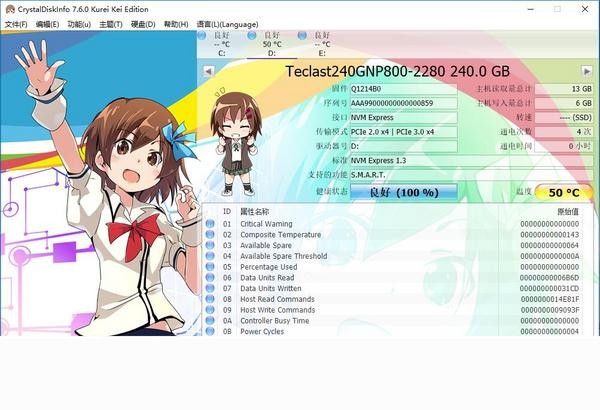The width and height of the screenshot is (600, 410).
Task: Close the CrystalDiskInfo window
Action: [585, 9]
